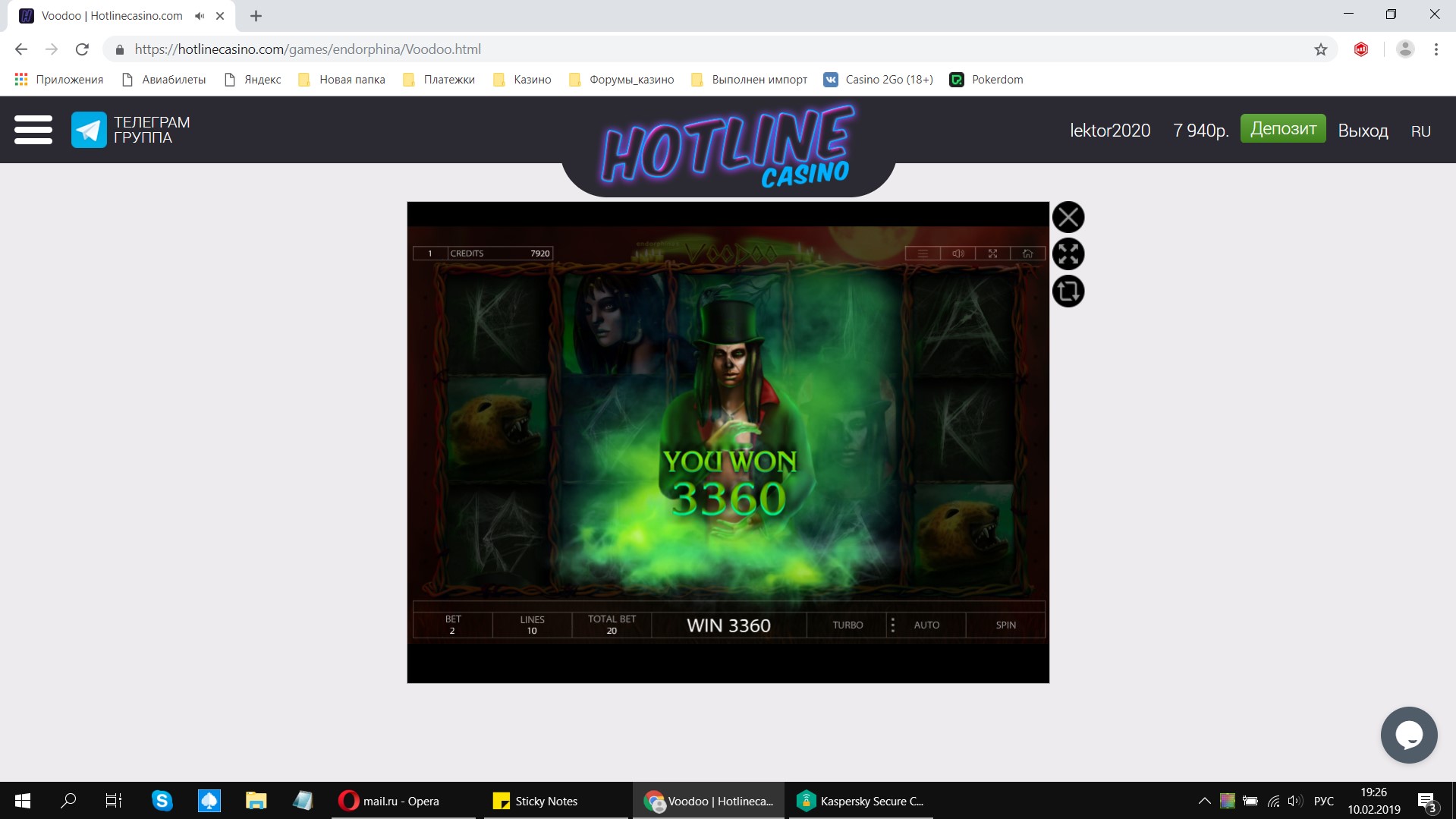This screenshot has height=819, width=1456.
Task: Open a new browser tab
Action: (256, 16)
